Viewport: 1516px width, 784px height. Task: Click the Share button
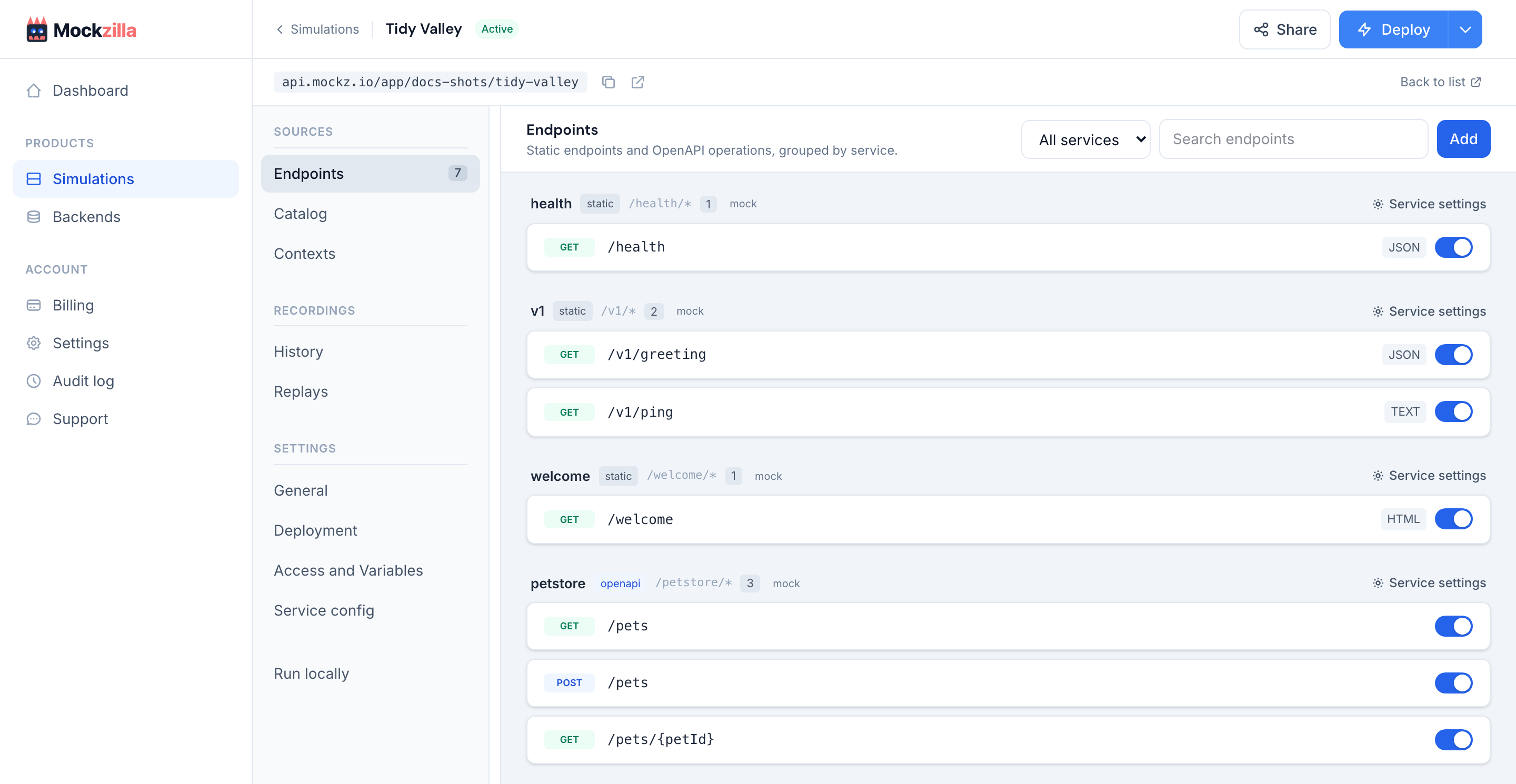pos(1285,29)
